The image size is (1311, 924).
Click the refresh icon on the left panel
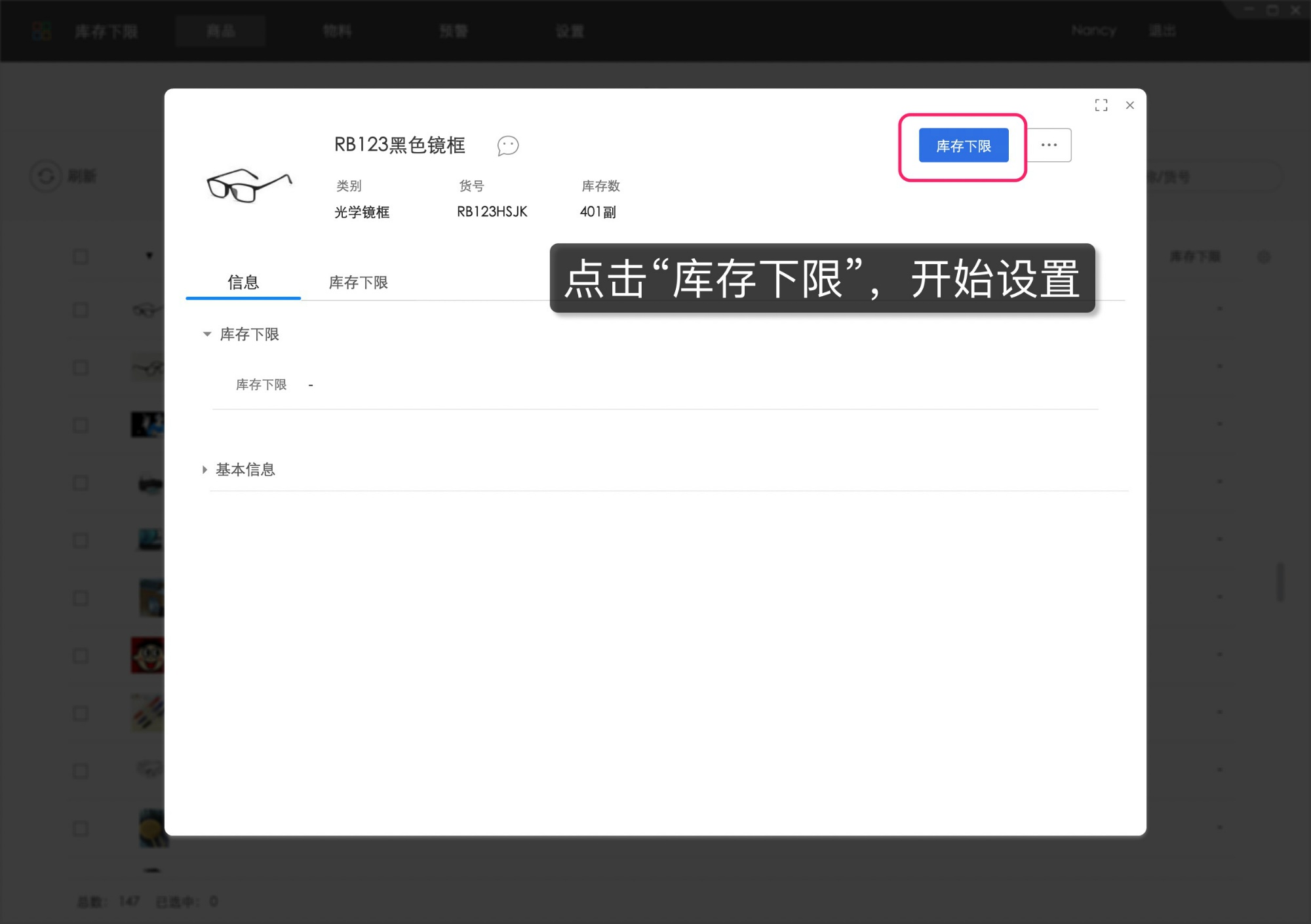[x=46, y=176]
